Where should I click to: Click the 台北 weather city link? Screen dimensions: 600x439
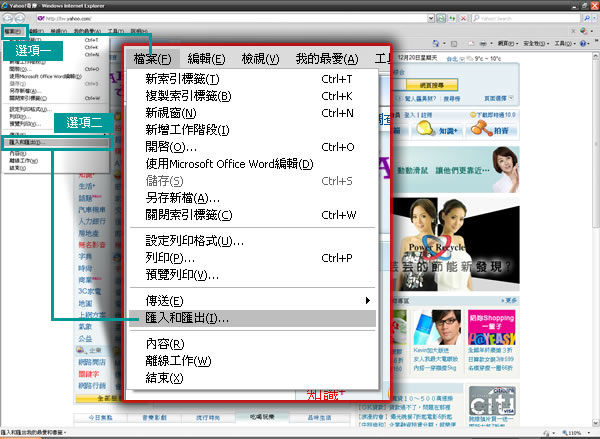click(x=452, y=59)
